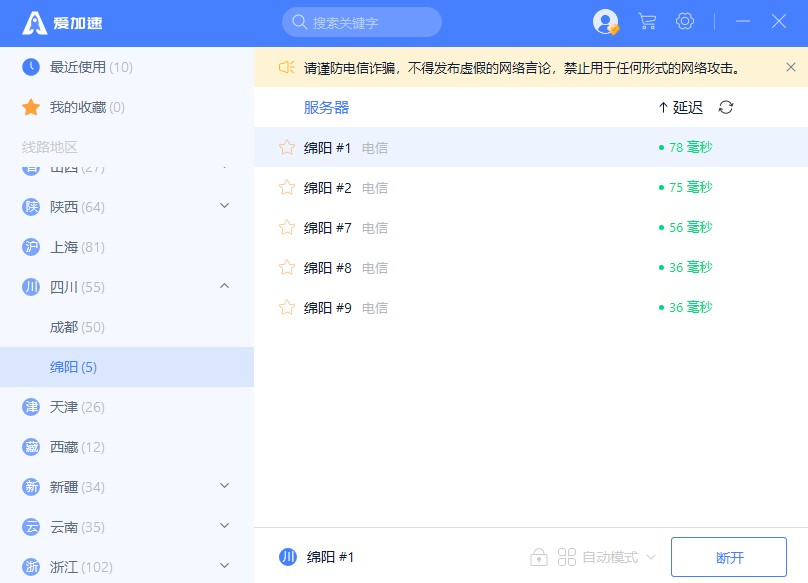The height and width of the screenshot is (583, 808).
Task: Toggle favorite star for 绵阳 #7
Action: pos(287,228)
